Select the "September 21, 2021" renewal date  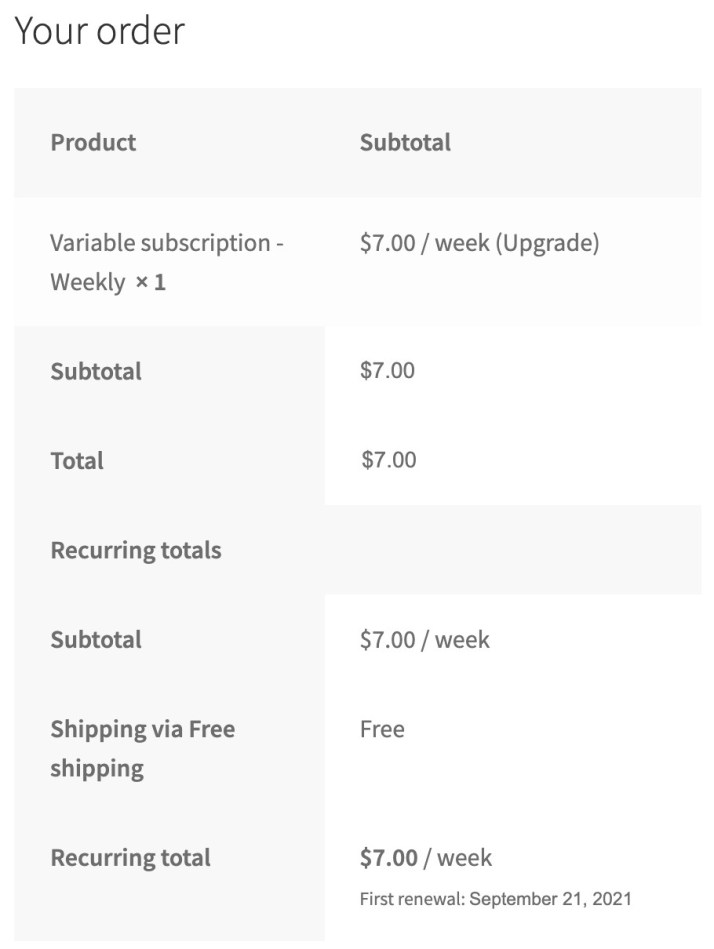pos(550,899)
